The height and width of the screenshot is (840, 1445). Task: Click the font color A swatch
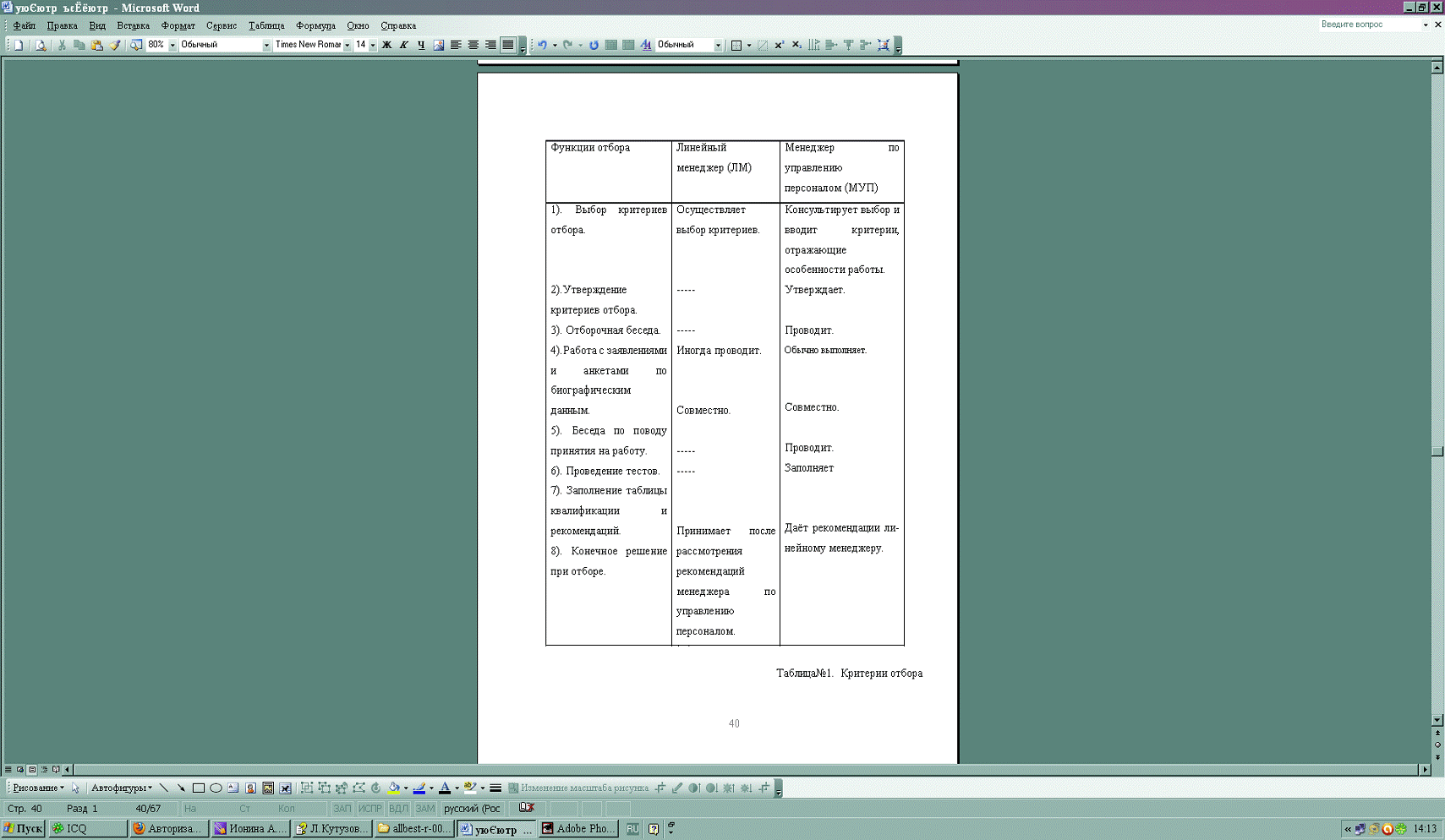pos(445,788)
